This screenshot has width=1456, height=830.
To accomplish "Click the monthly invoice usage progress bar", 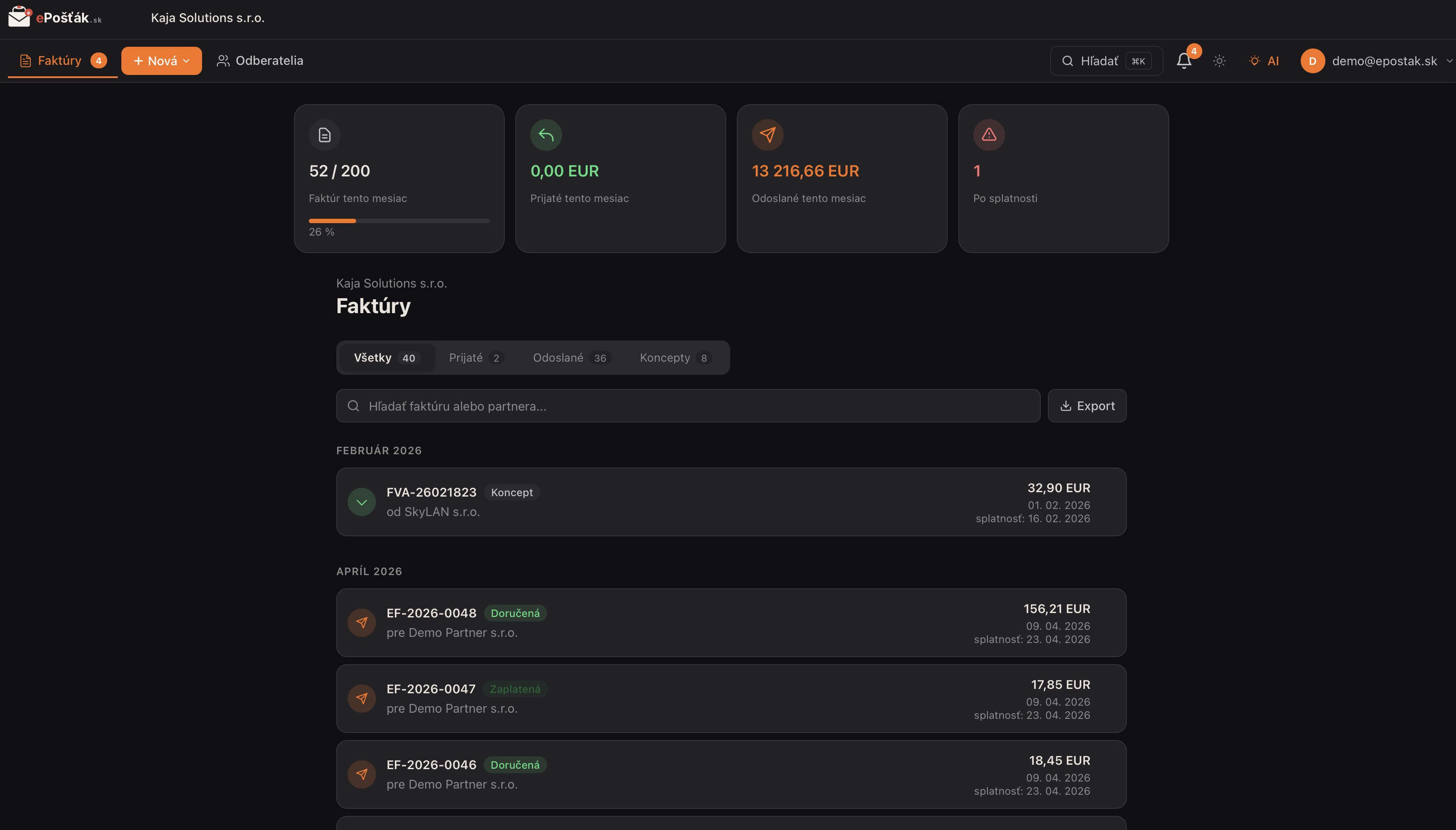I will tap(399, 221).
